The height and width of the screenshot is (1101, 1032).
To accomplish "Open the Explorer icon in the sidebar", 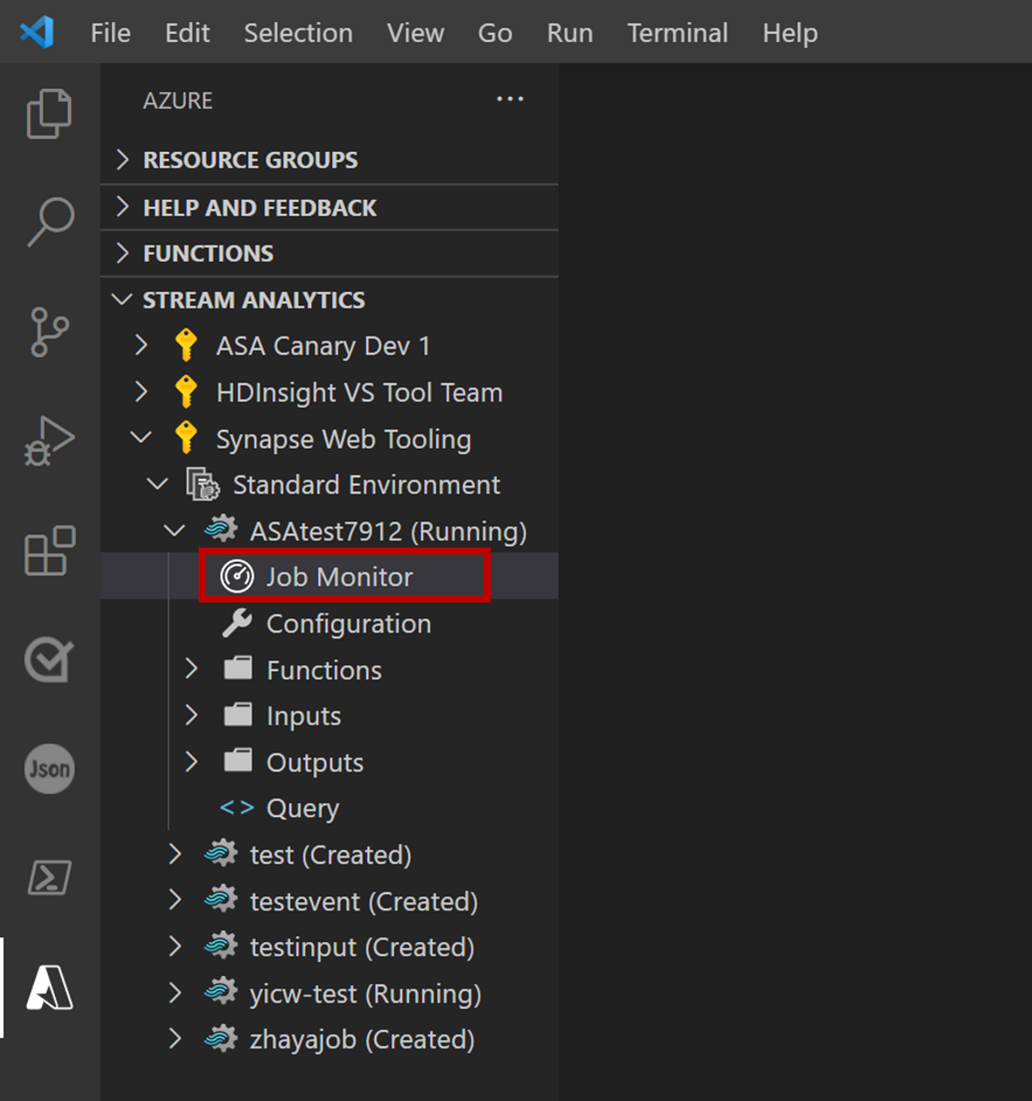I will tap(49, 113).
